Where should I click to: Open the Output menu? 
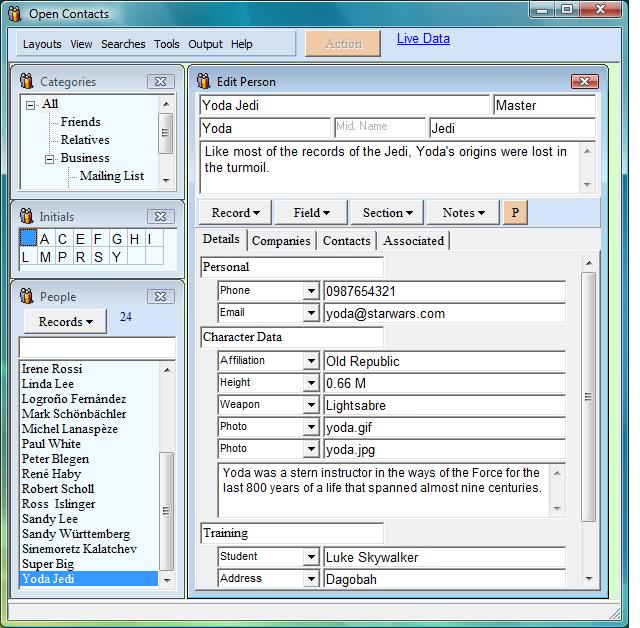[x=205, y=44]
